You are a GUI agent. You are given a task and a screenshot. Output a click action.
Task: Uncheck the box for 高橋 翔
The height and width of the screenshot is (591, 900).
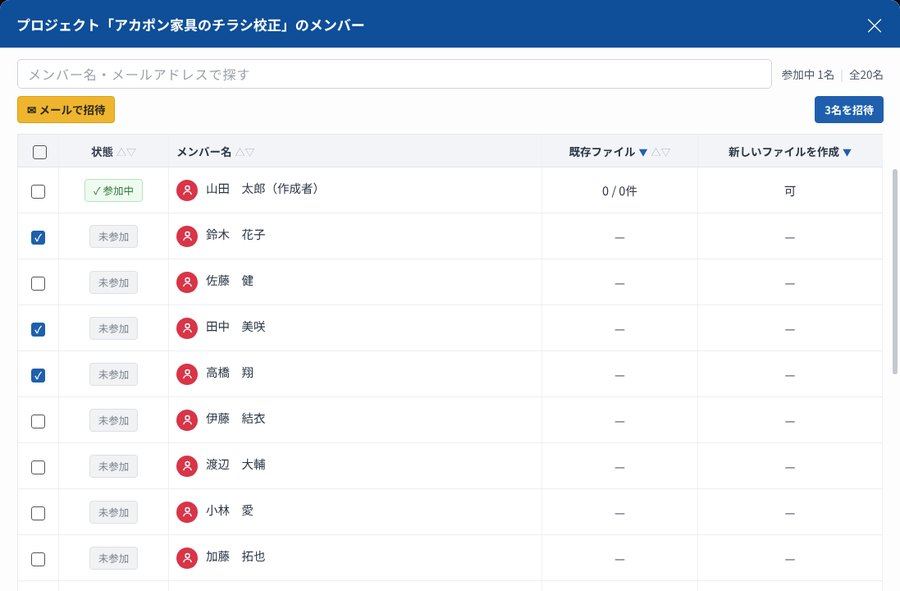[x=38, y=375]
